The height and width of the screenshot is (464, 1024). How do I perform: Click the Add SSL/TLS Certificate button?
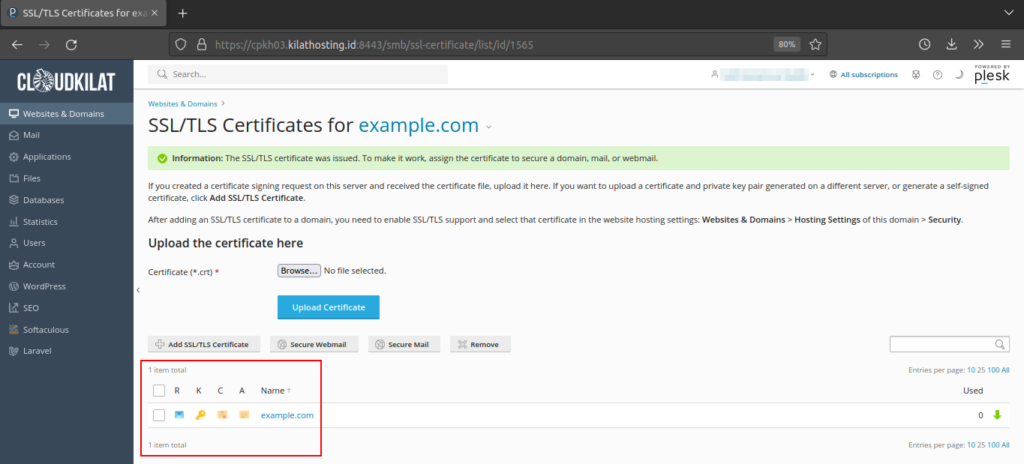click(x=205, y=344)
